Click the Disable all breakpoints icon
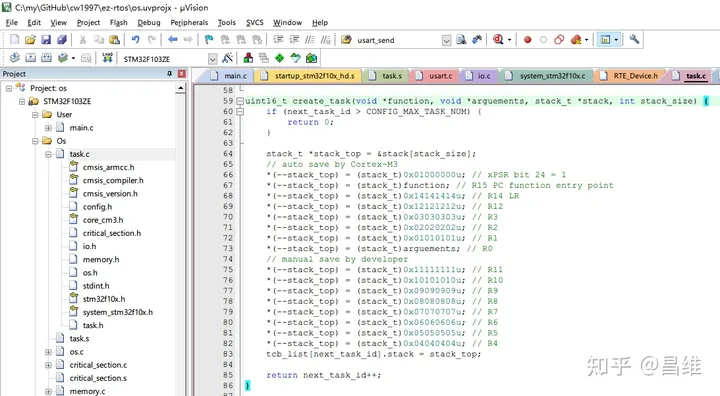 [559, 40]
